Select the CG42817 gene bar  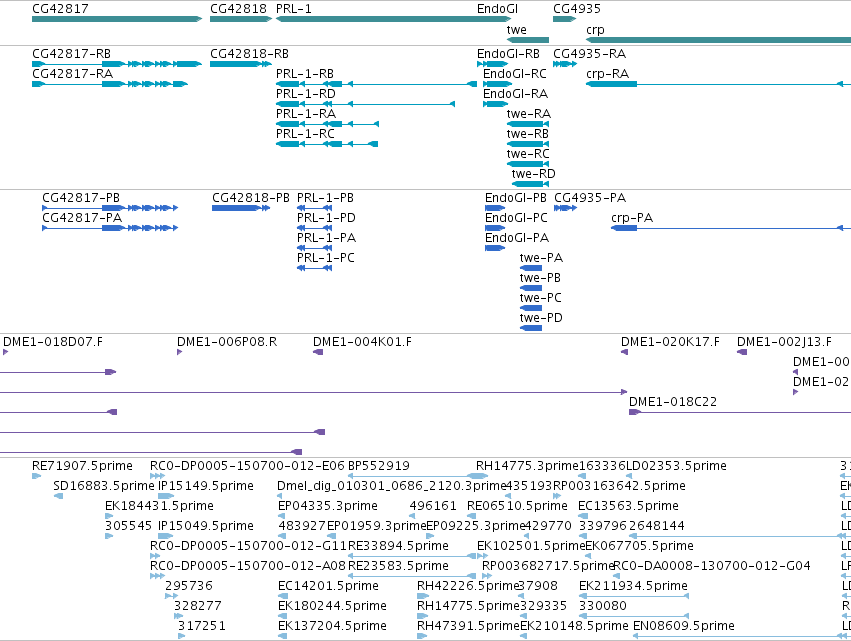click(117, 19)
